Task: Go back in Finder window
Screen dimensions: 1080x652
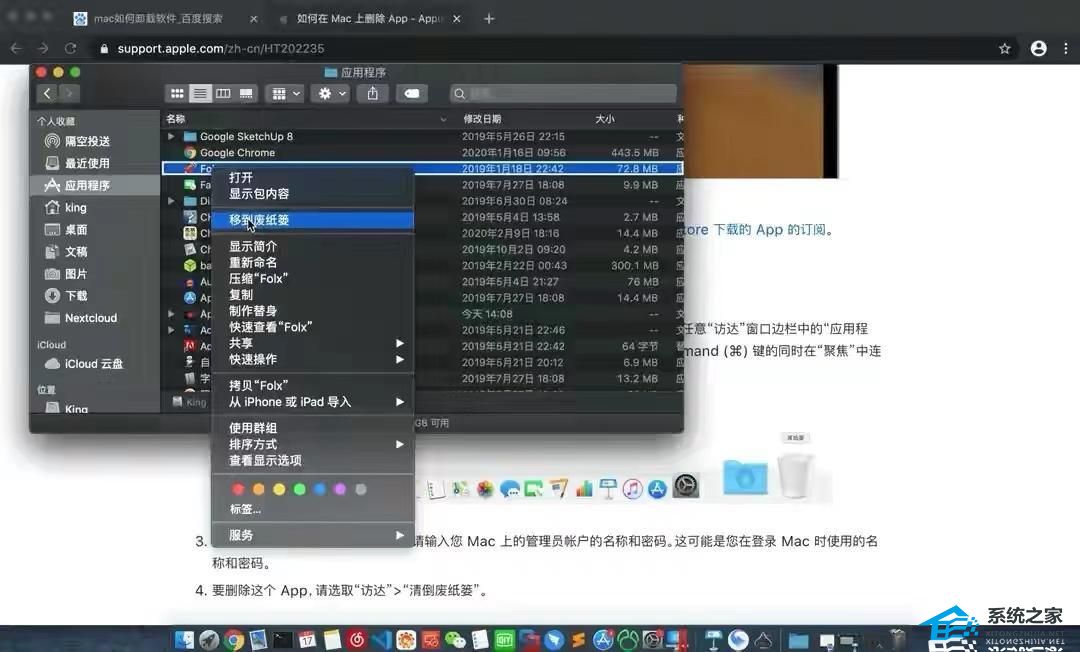Action: point(47,93)
